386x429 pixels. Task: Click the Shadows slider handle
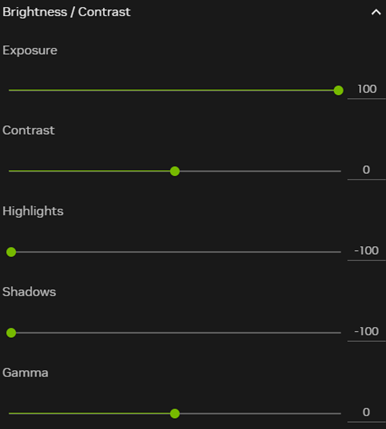click(11, 333)
